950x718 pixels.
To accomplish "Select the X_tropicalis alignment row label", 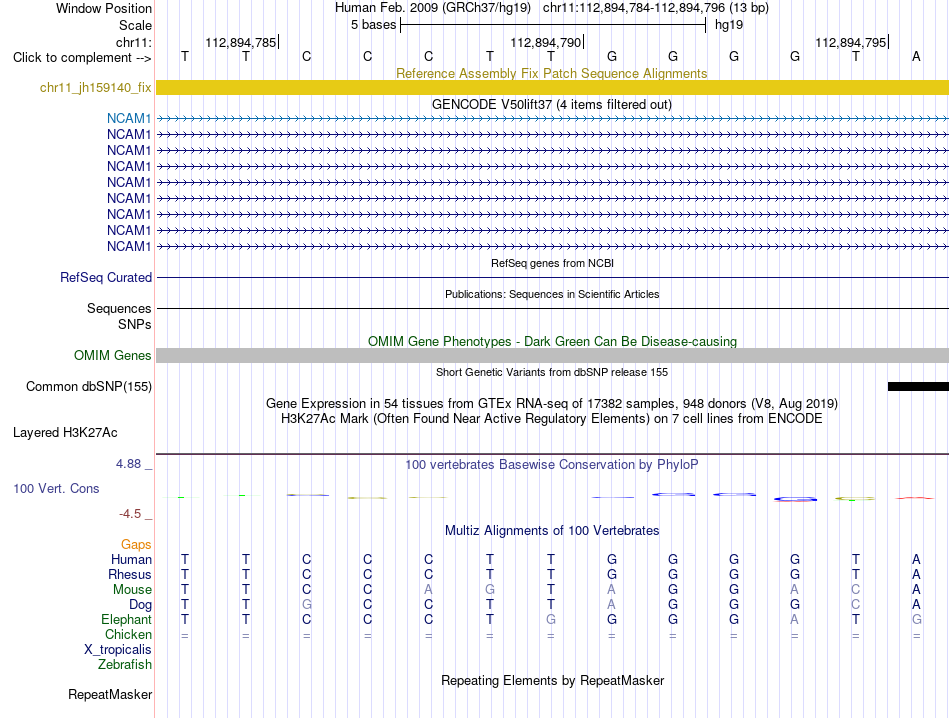I will (x=118, y=650).
